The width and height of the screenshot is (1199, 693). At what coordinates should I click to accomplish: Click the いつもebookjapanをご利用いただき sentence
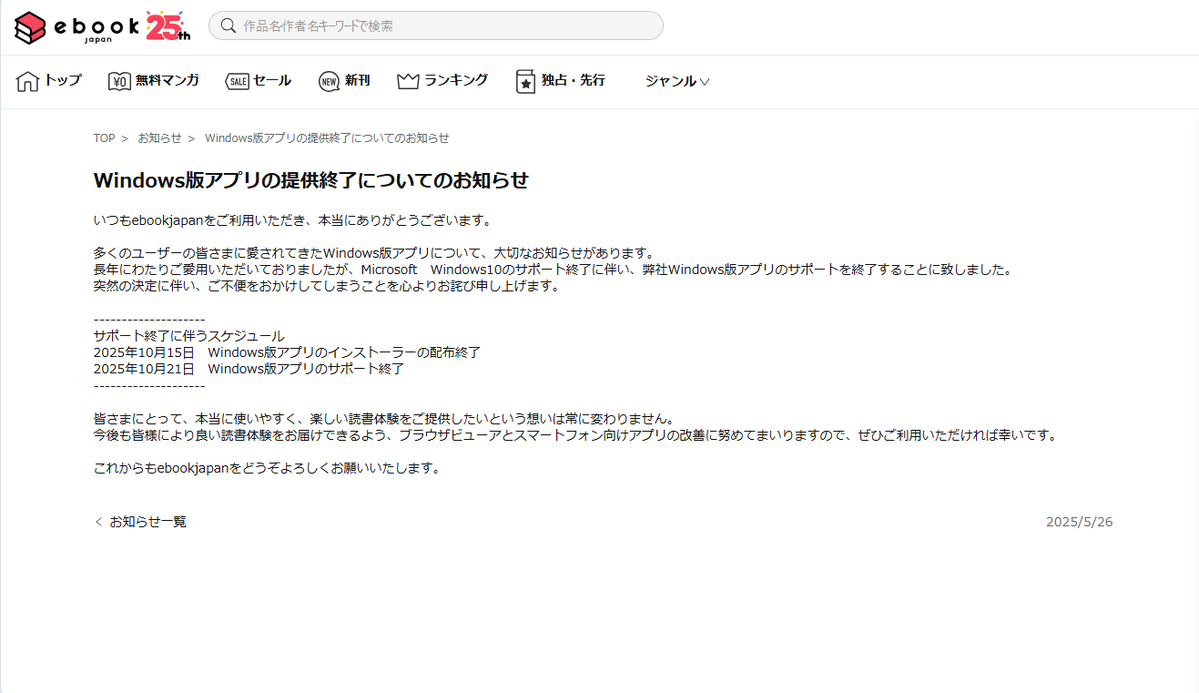click(x=294, y=220)
